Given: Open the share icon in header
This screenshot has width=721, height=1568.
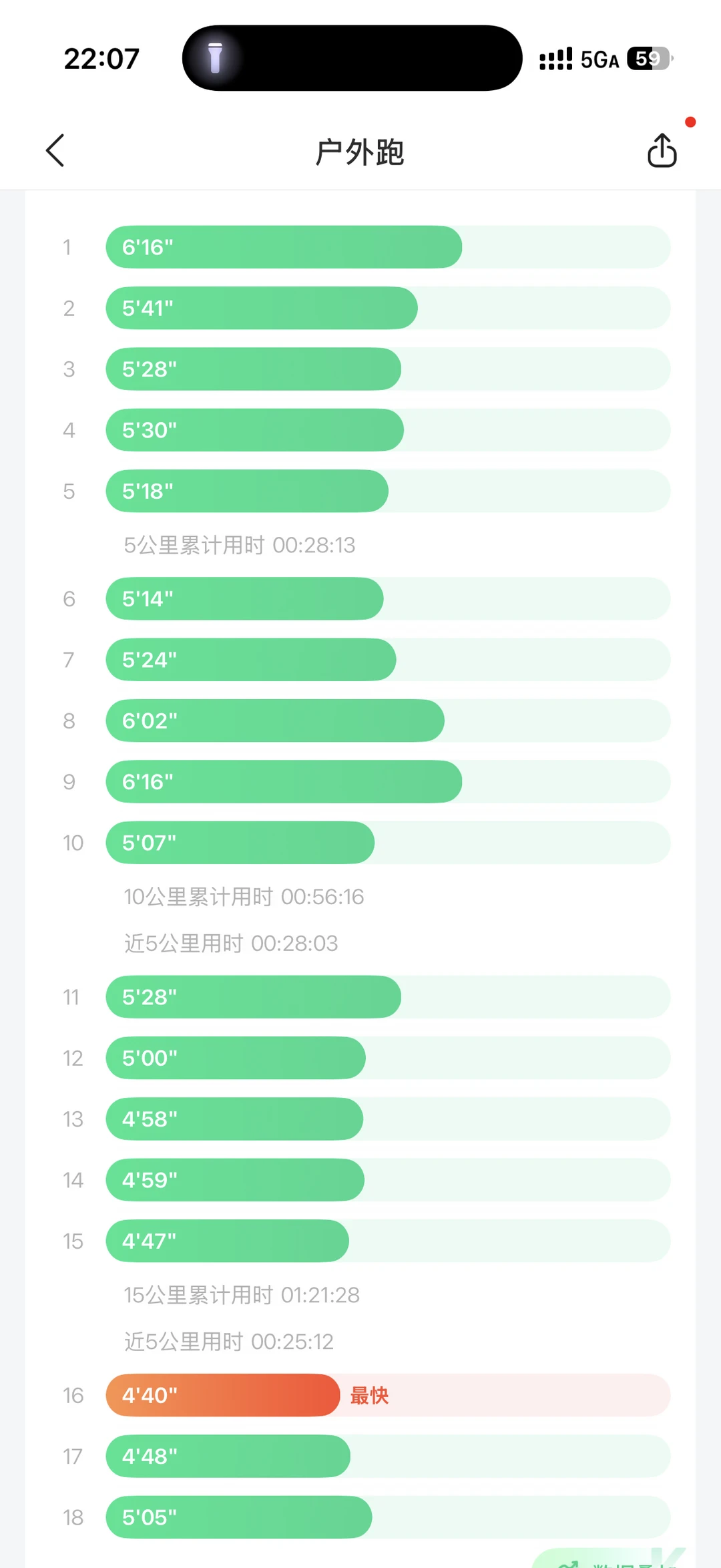Looking at the screenshot, I should pyautogui.click(x=662, y=150).
